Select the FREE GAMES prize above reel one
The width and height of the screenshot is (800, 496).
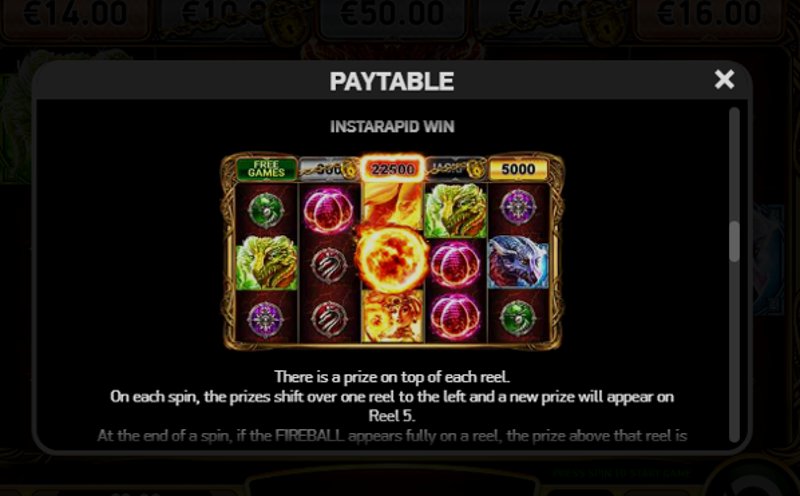coord(266,169)
